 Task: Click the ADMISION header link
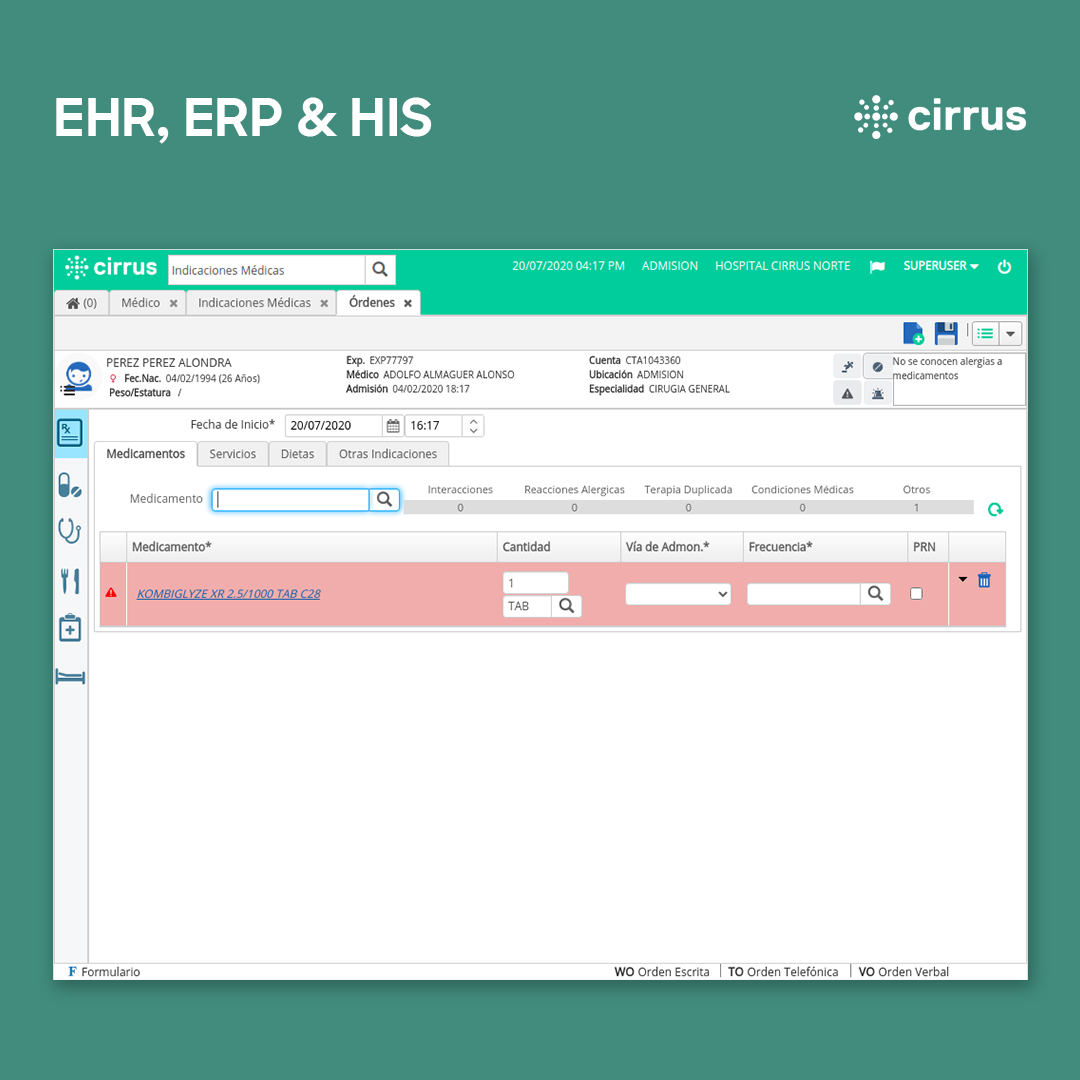pyautogui.click(x=669, y=266)
